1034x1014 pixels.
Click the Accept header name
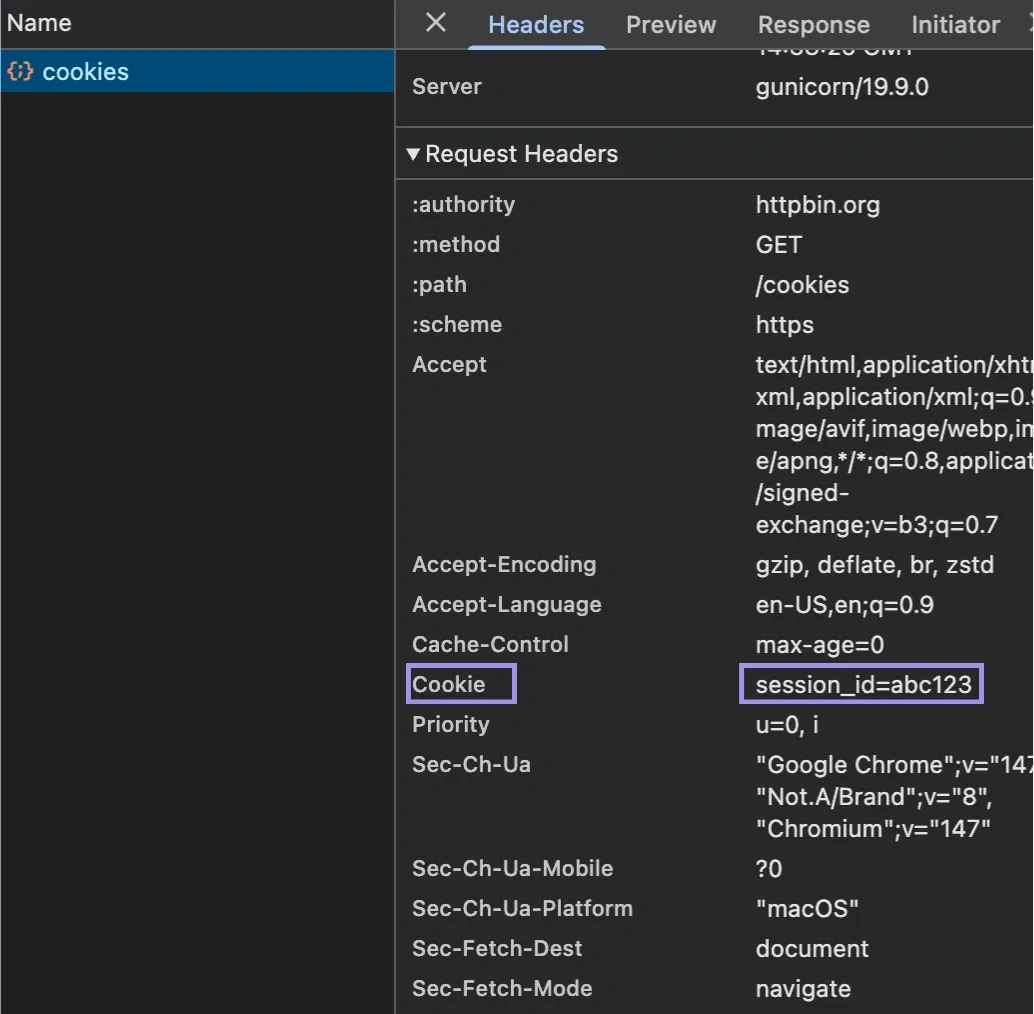449,365
